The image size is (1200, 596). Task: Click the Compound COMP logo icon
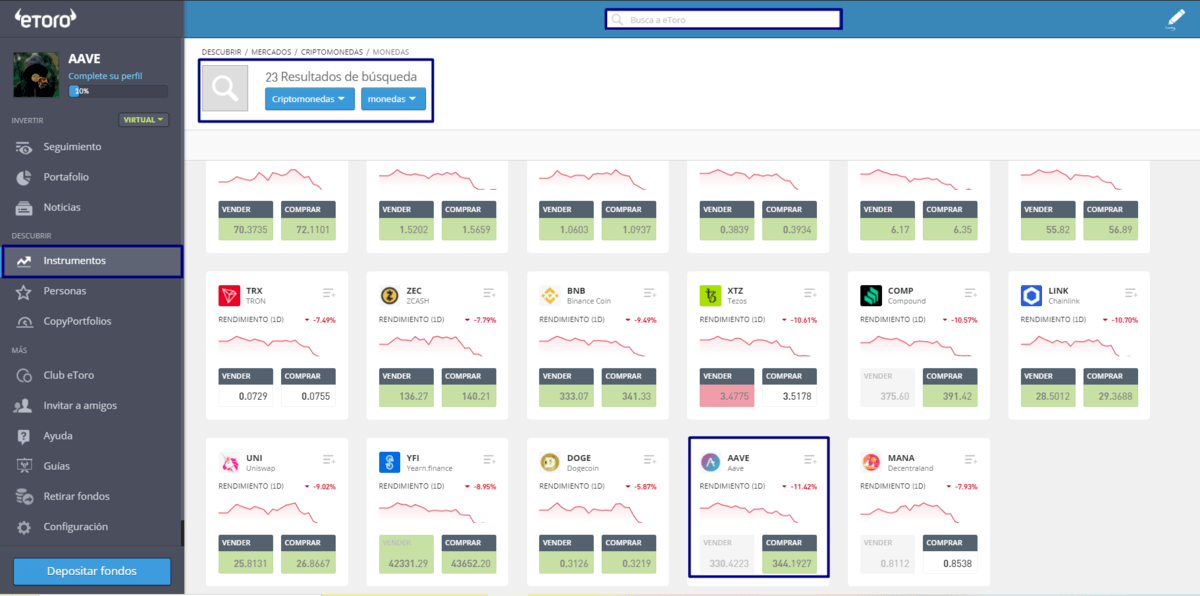pyautogui.click(x=871, y=296)
